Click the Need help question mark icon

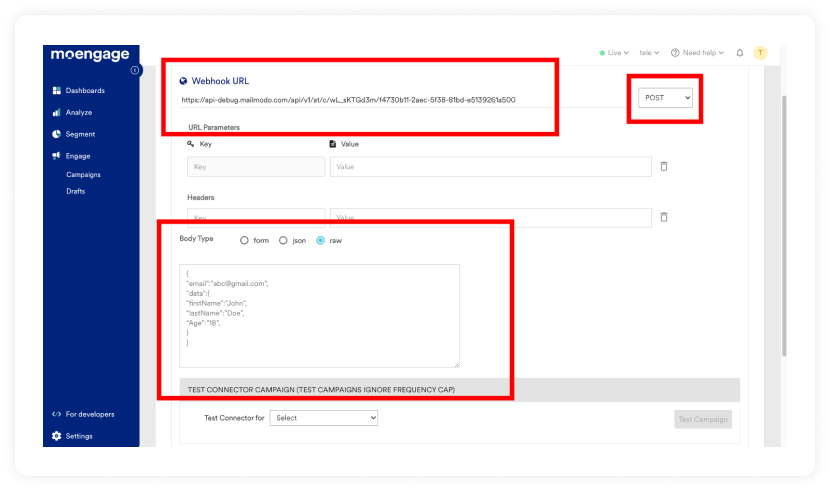pos(675,52)
